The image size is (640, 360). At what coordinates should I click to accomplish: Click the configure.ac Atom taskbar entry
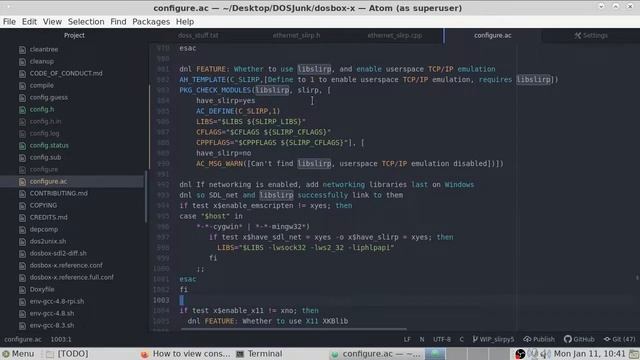[x=376, y=354]
